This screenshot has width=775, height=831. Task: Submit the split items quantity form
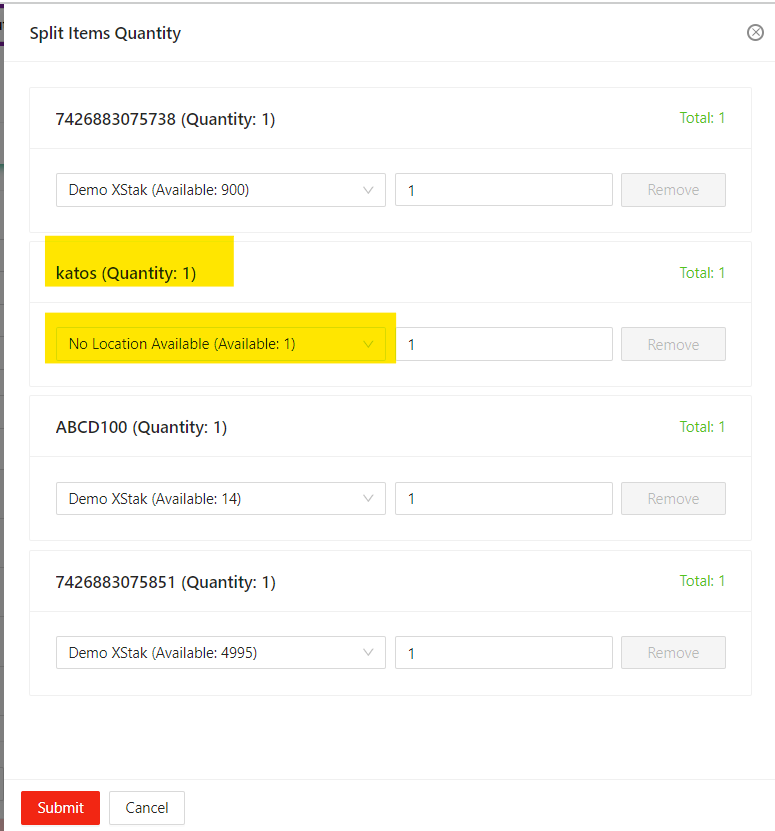(60, 808)
